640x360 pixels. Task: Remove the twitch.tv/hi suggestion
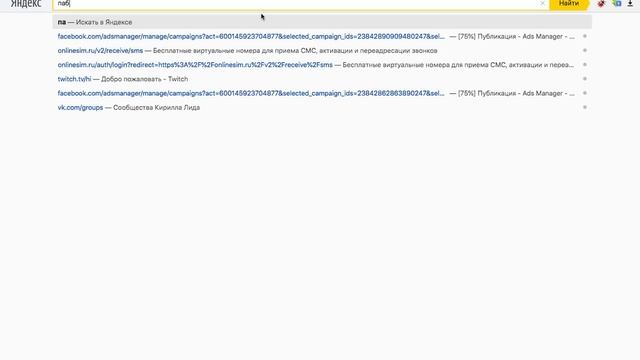584,79
